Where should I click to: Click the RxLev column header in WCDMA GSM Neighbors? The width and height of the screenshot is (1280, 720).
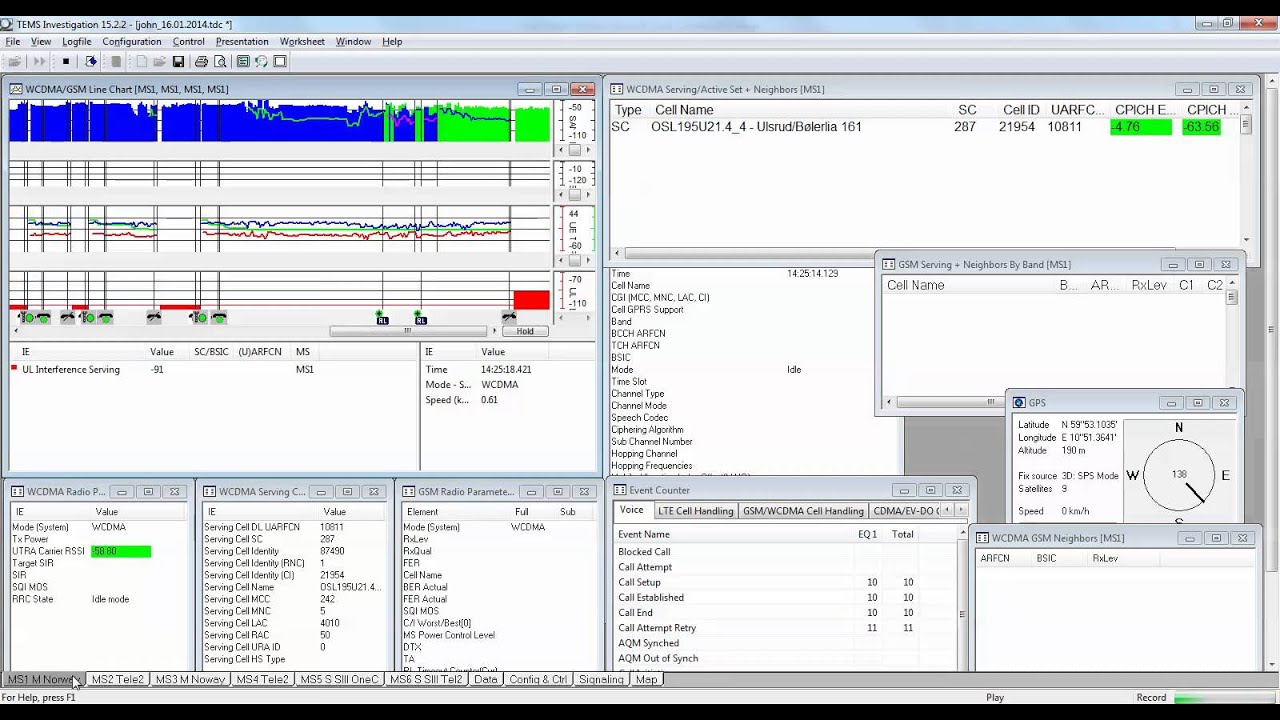(1105, 559)
